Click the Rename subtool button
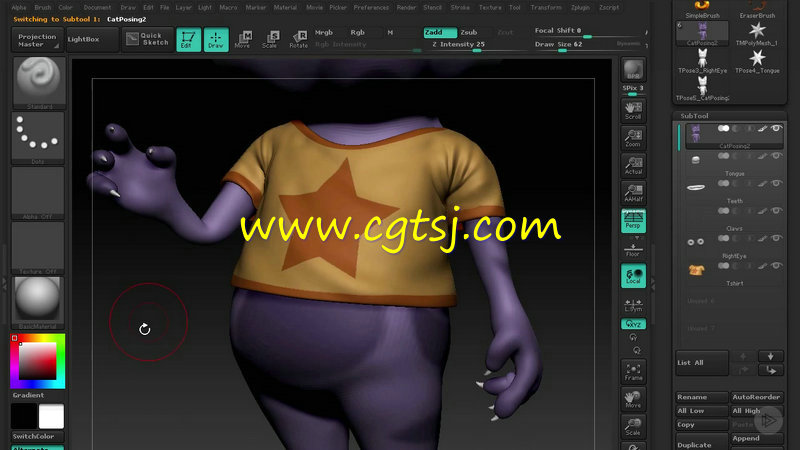This screenshot has height=450, width=800. (702, 397)
